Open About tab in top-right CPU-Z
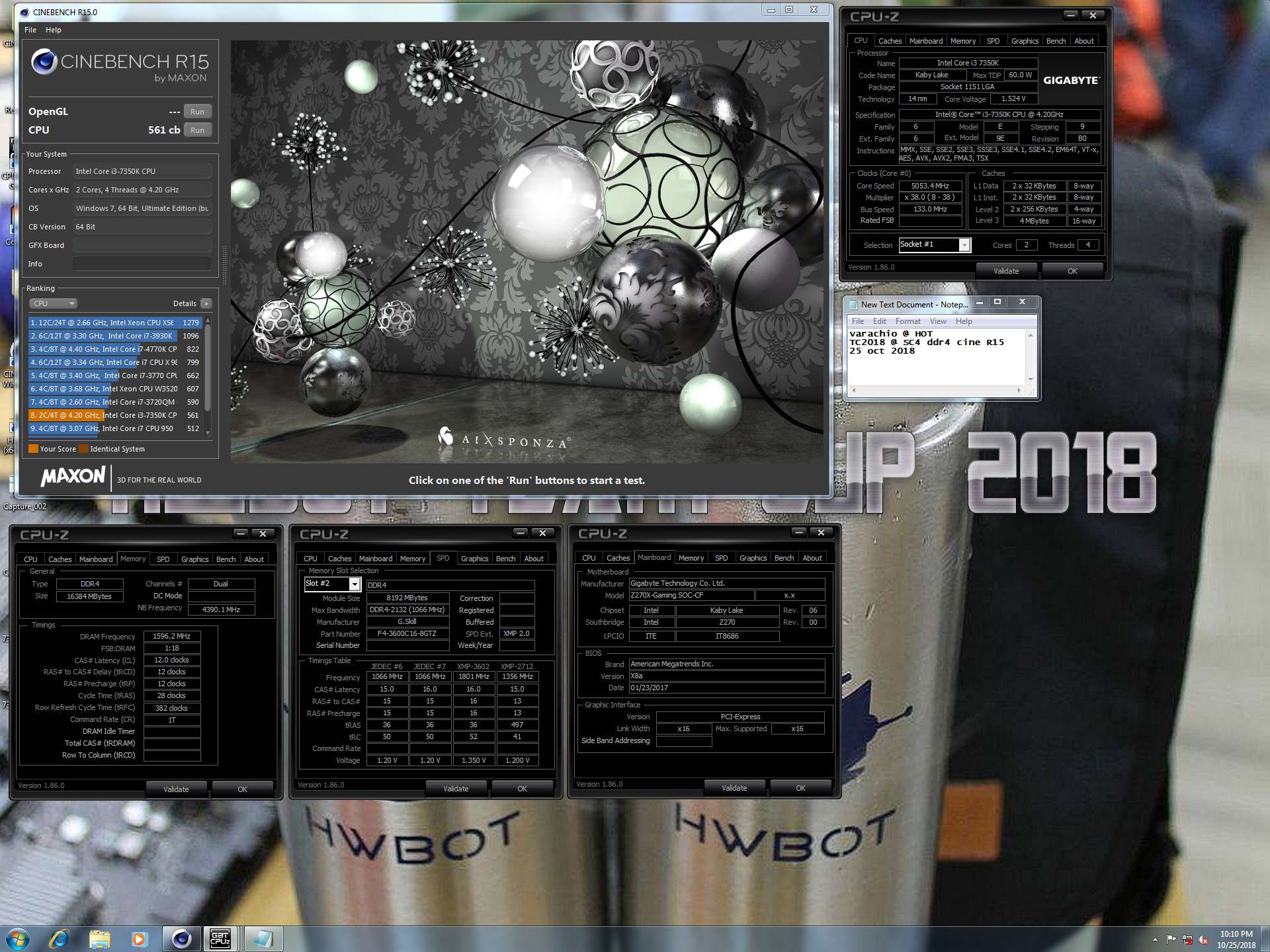Screen dimensions: 1270x952 pos(1083,41)
